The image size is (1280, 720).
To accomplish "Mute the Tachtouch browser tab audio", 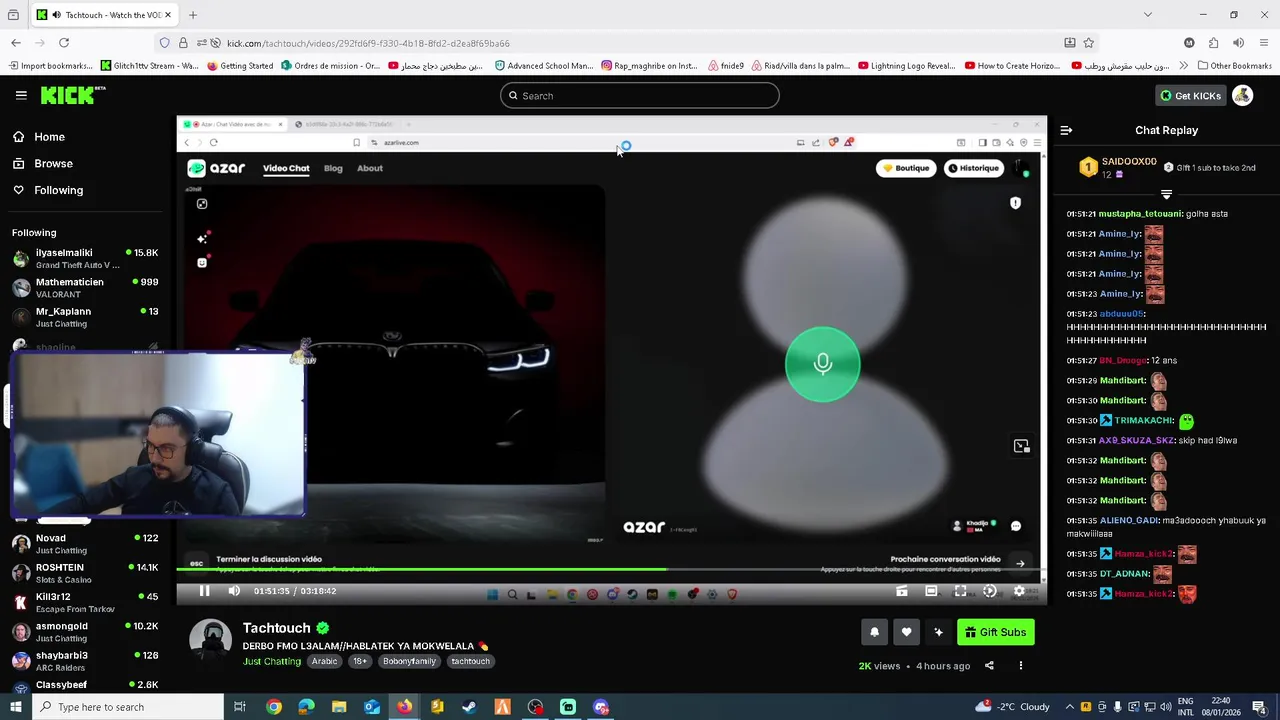I will coord(56,15).
